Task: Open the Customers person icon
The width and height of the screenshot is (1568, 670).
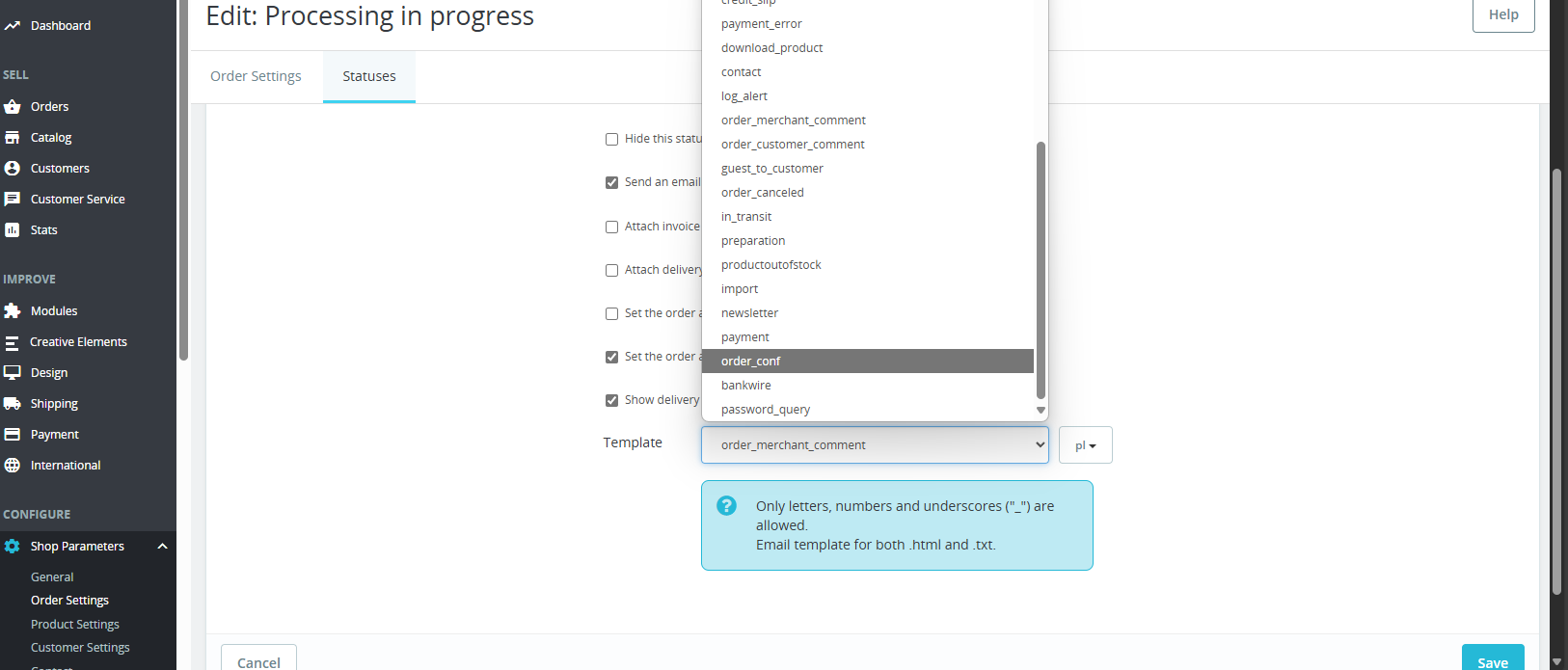Action: click(x=13, y=169)
